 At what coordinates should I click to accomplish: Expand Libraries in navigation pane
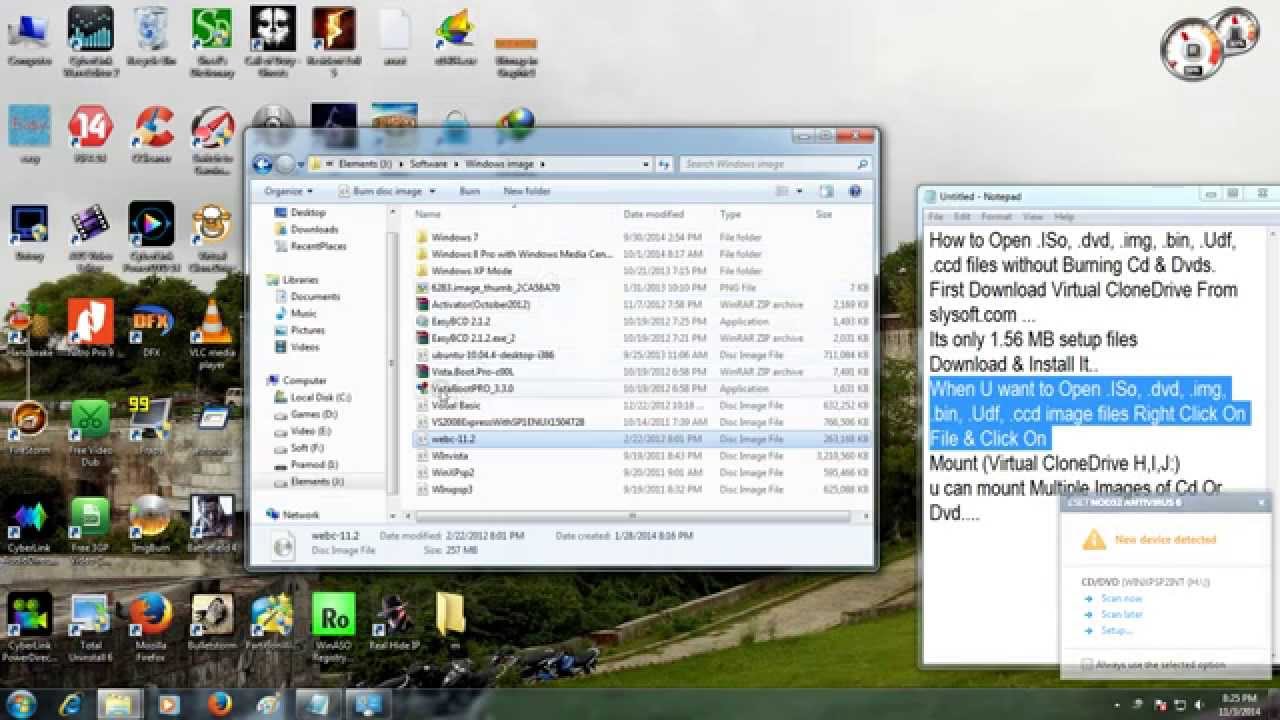[272, 280]
